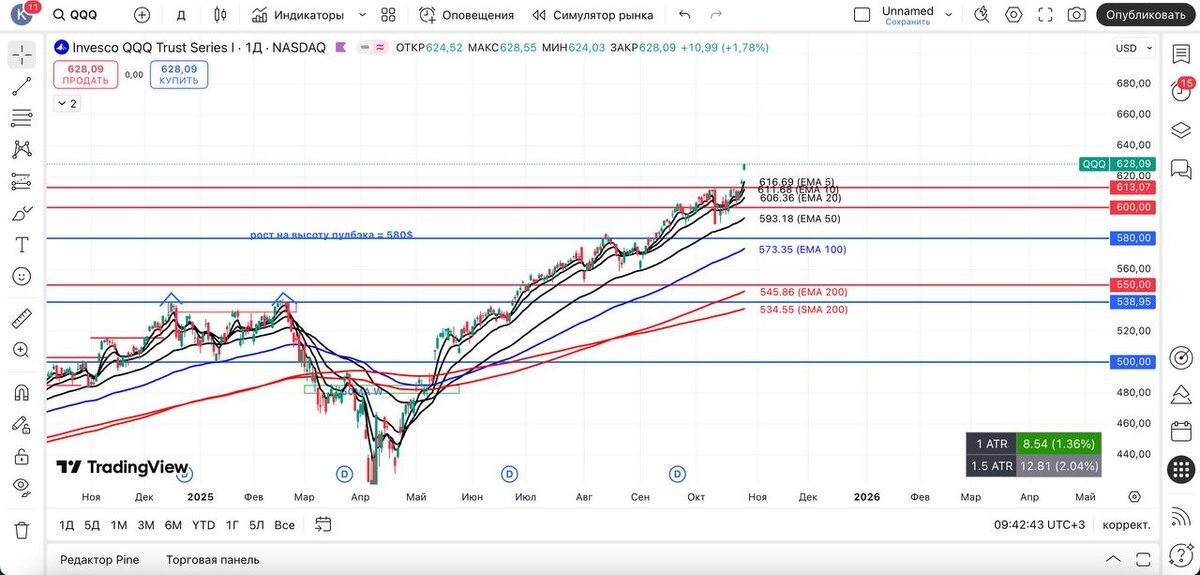Image resolution: width=1200 pixels, height=575 pixels.
Task: Open quick search lightning icon
Action: [982, 15]
